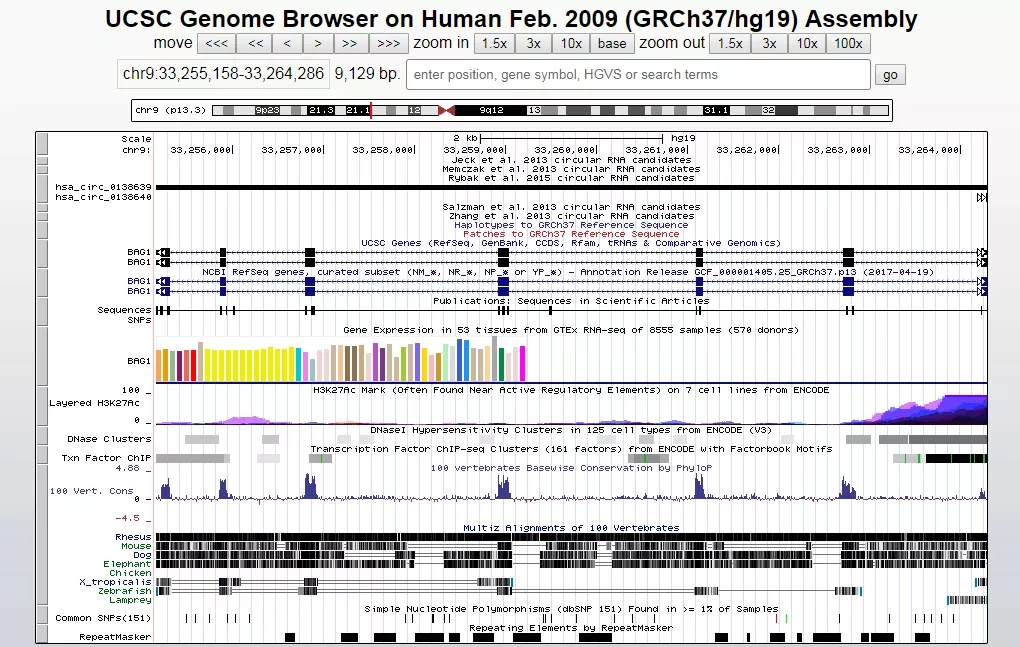Open hsa_circ_0138639 track item label
The width and height of the screenshot is (1020, 647).
[103, 187]
